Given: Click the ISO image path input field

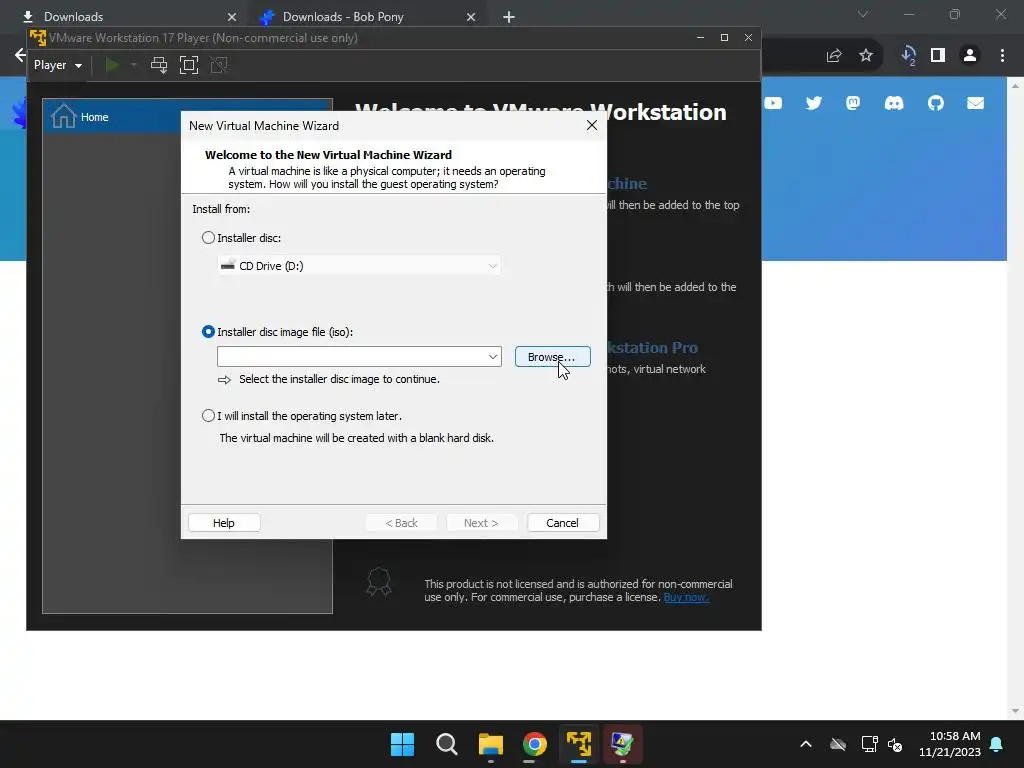Looking at the screenshot, I should [352, 357].
